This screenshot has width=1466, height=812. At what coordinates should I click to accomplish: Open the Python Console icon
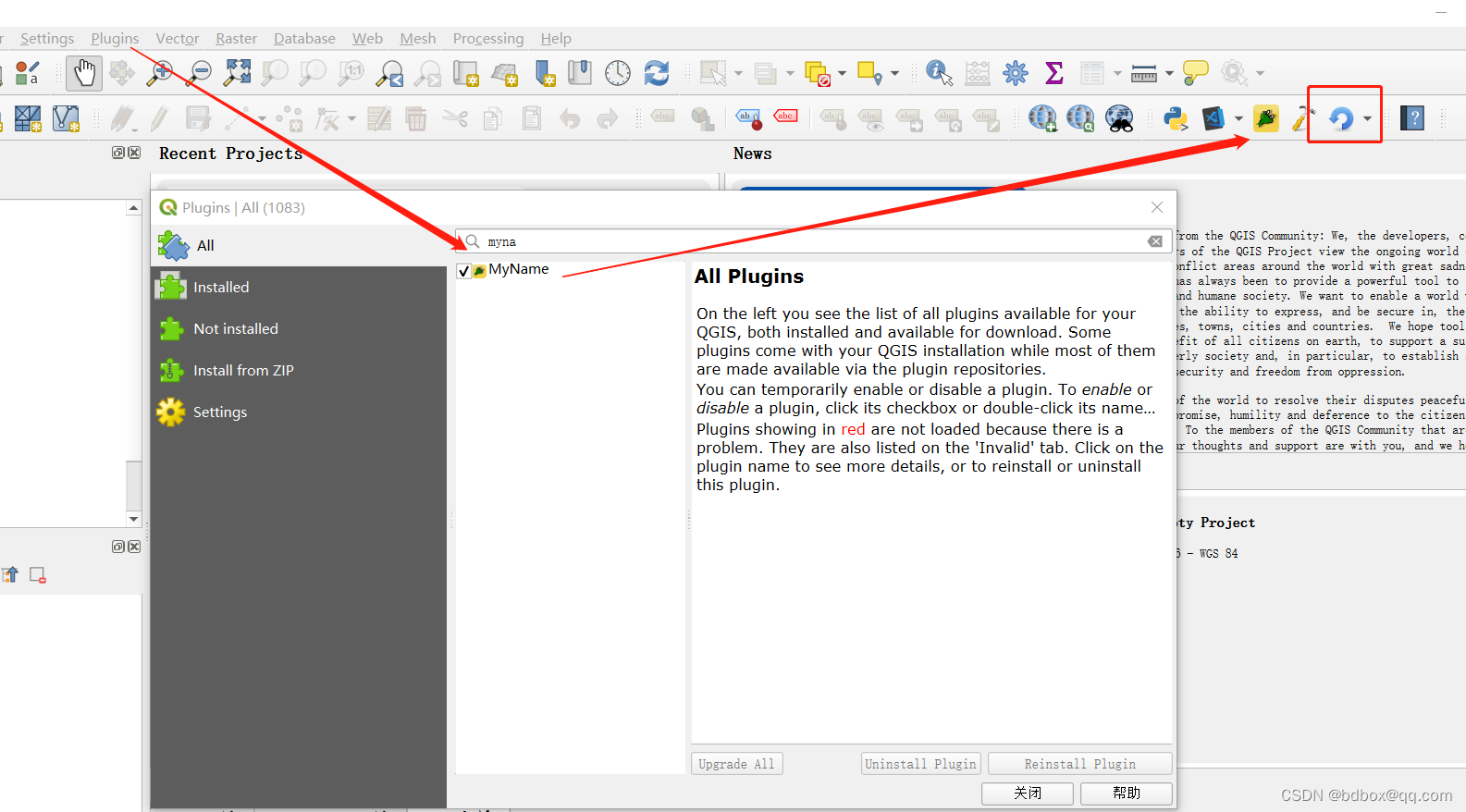coord(1176,118)
